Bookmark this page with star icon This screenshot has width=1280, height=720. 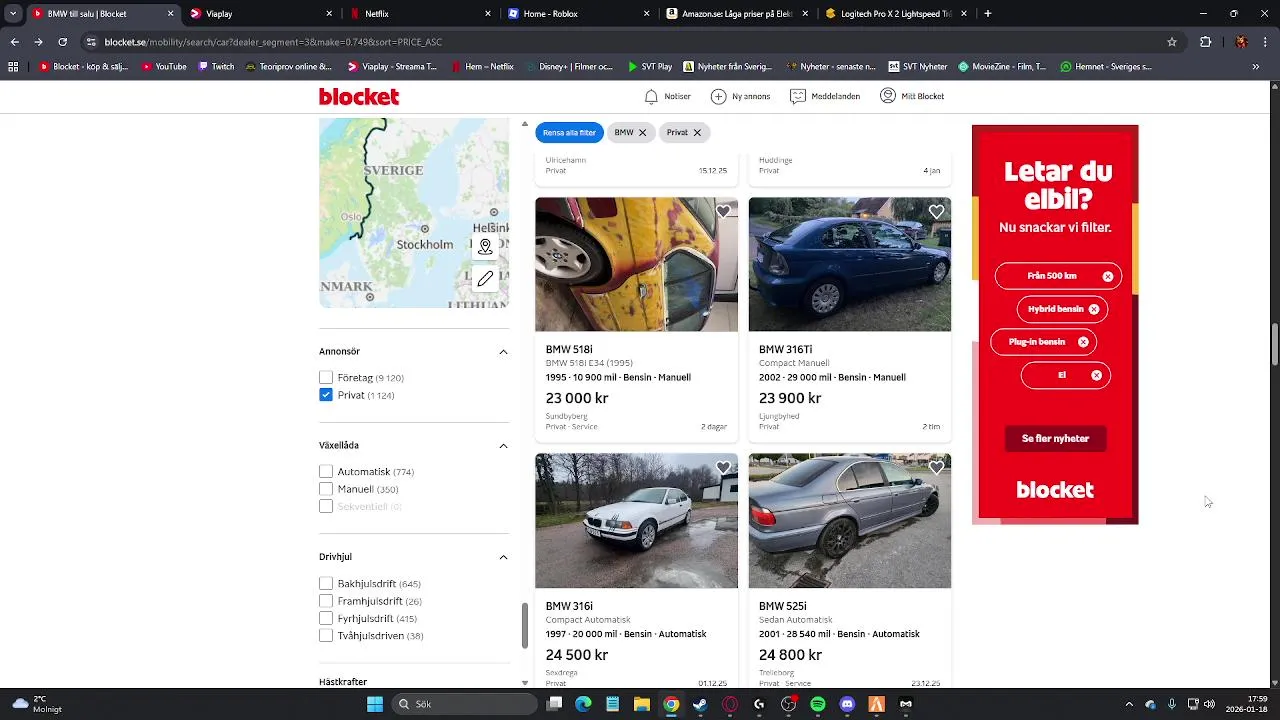tap(1172, 42)
